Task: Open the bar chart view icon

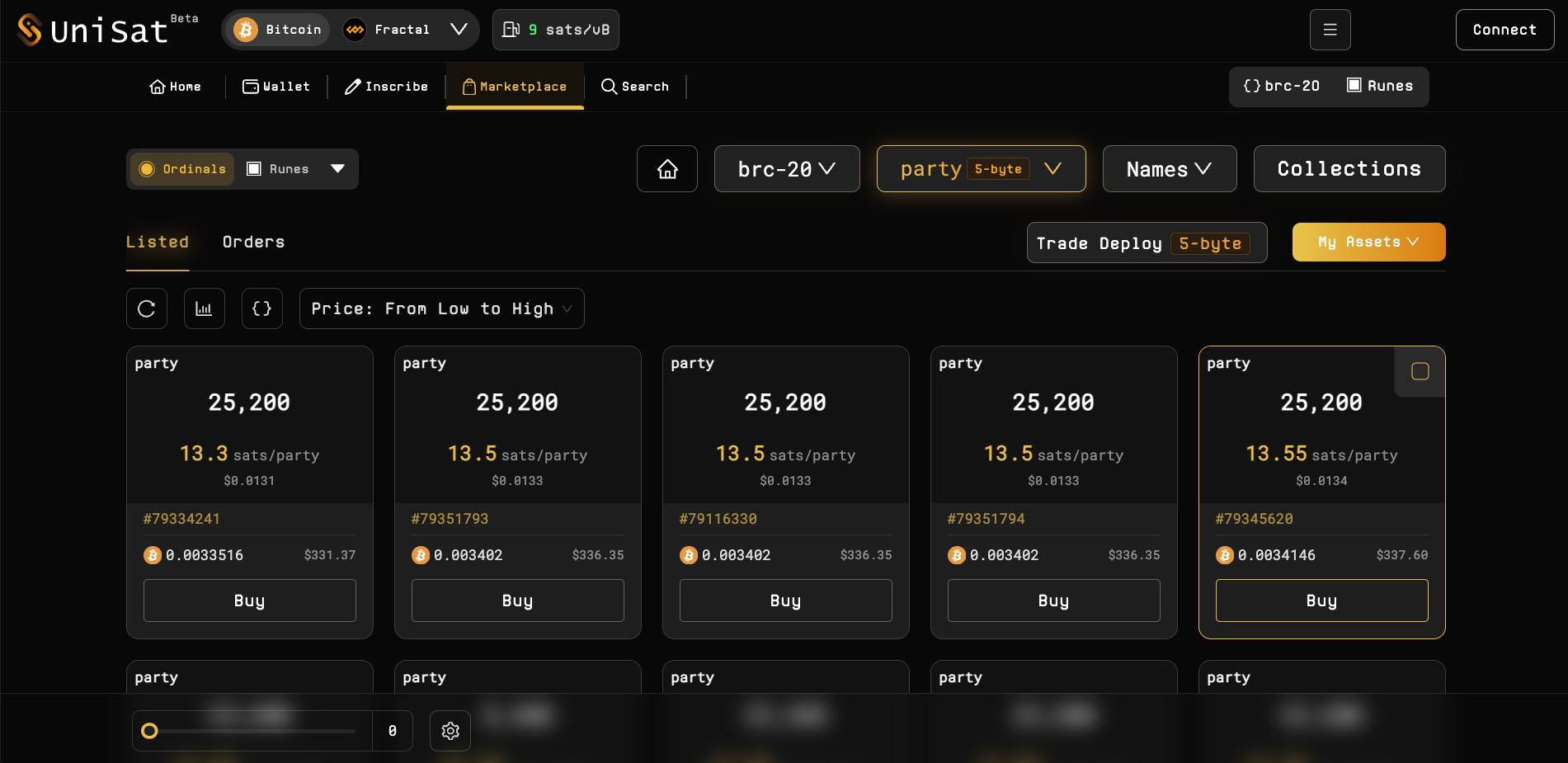Action: 204,308
